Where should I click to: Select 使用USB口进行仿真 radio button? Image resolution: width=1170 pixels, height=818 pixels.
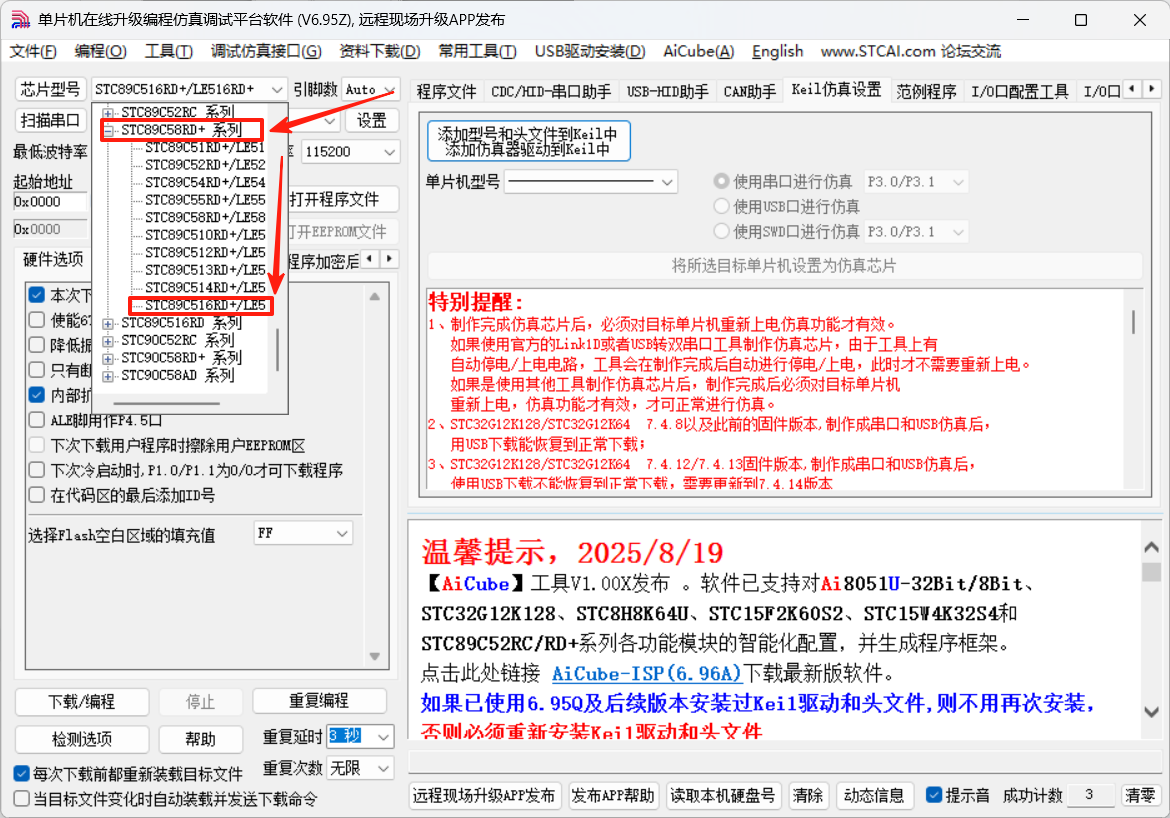pyautogui.click(x=721, y=206)
